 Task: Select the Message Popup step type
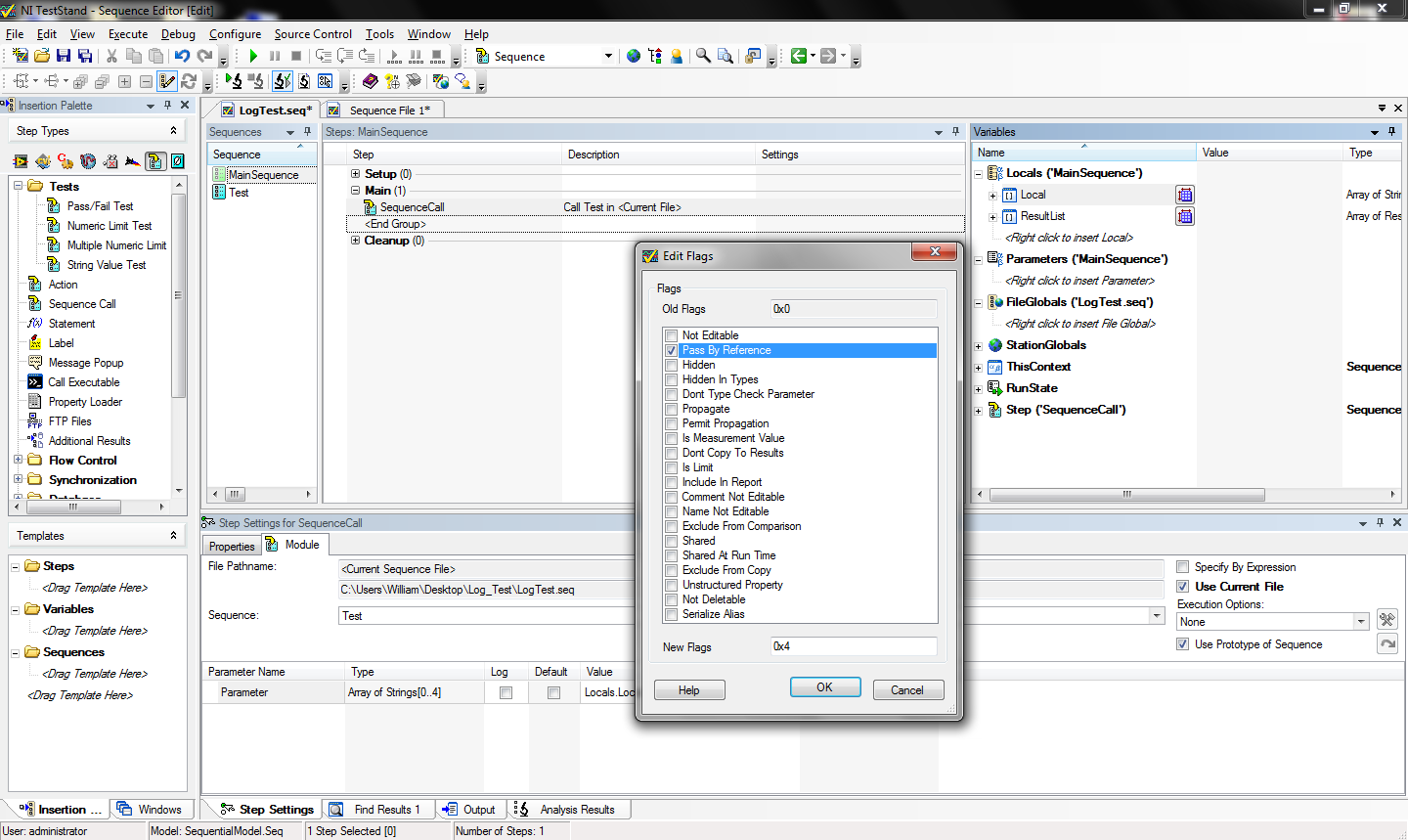(x=86, y=362)
